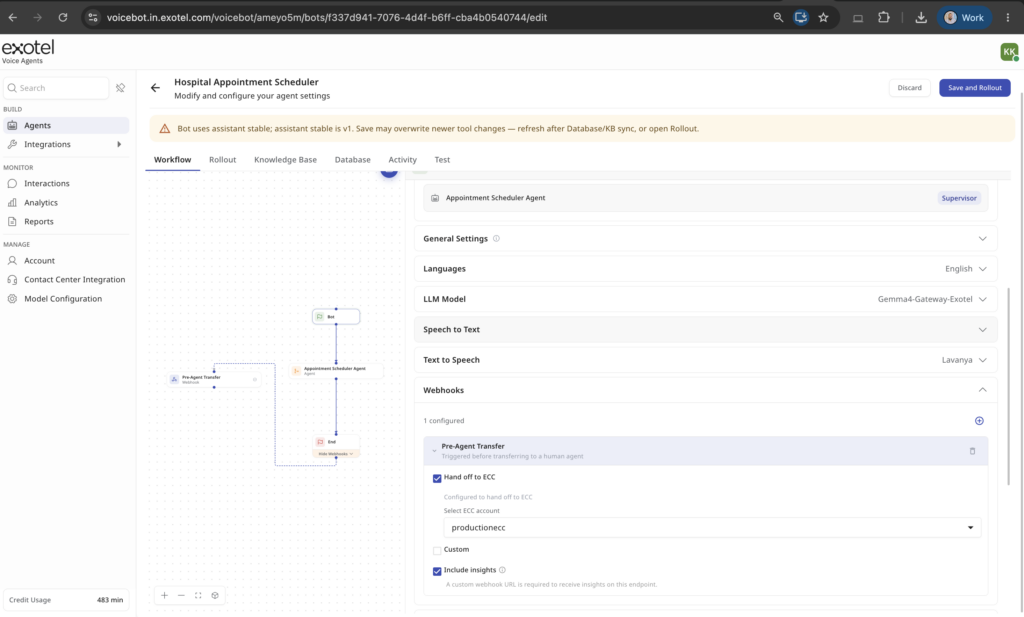Open the Select ECC account dropdown
This screenshot has width=1024, height=617.
(x=712, y=528)
